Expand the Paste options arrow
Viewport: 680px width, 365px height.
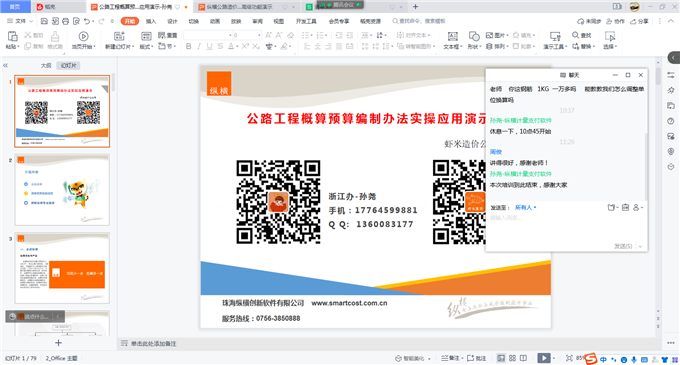pyautogui.click(x=18, y=47)
